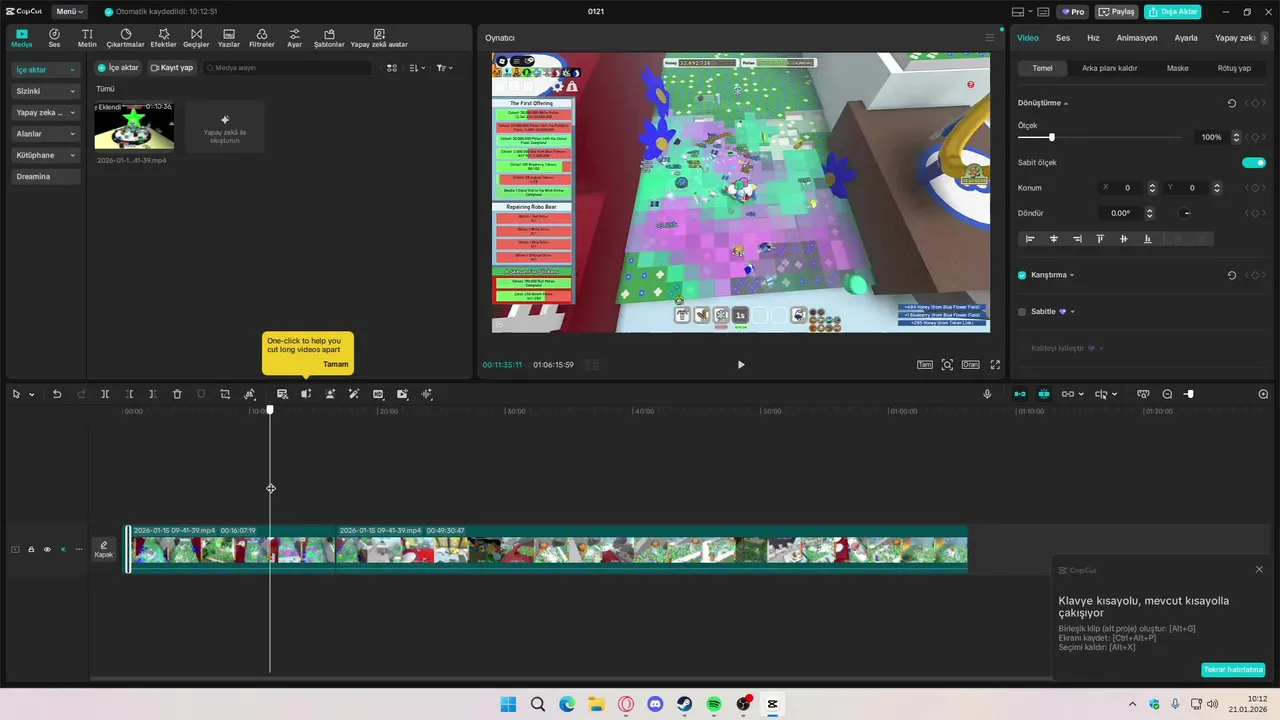The height and width of the screenshot is (720, 1280).
Task: Open the media sort dropdown
Action: [418, 68]
